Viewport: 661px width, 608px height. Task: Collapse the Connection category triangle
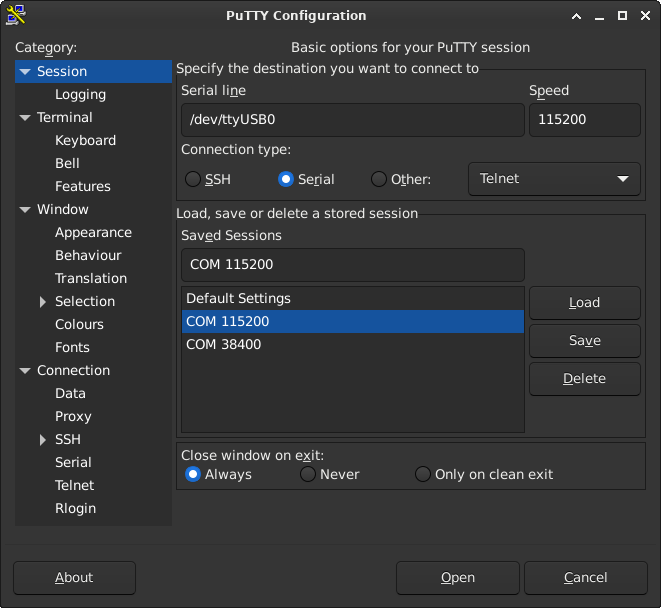click(25, 371)
